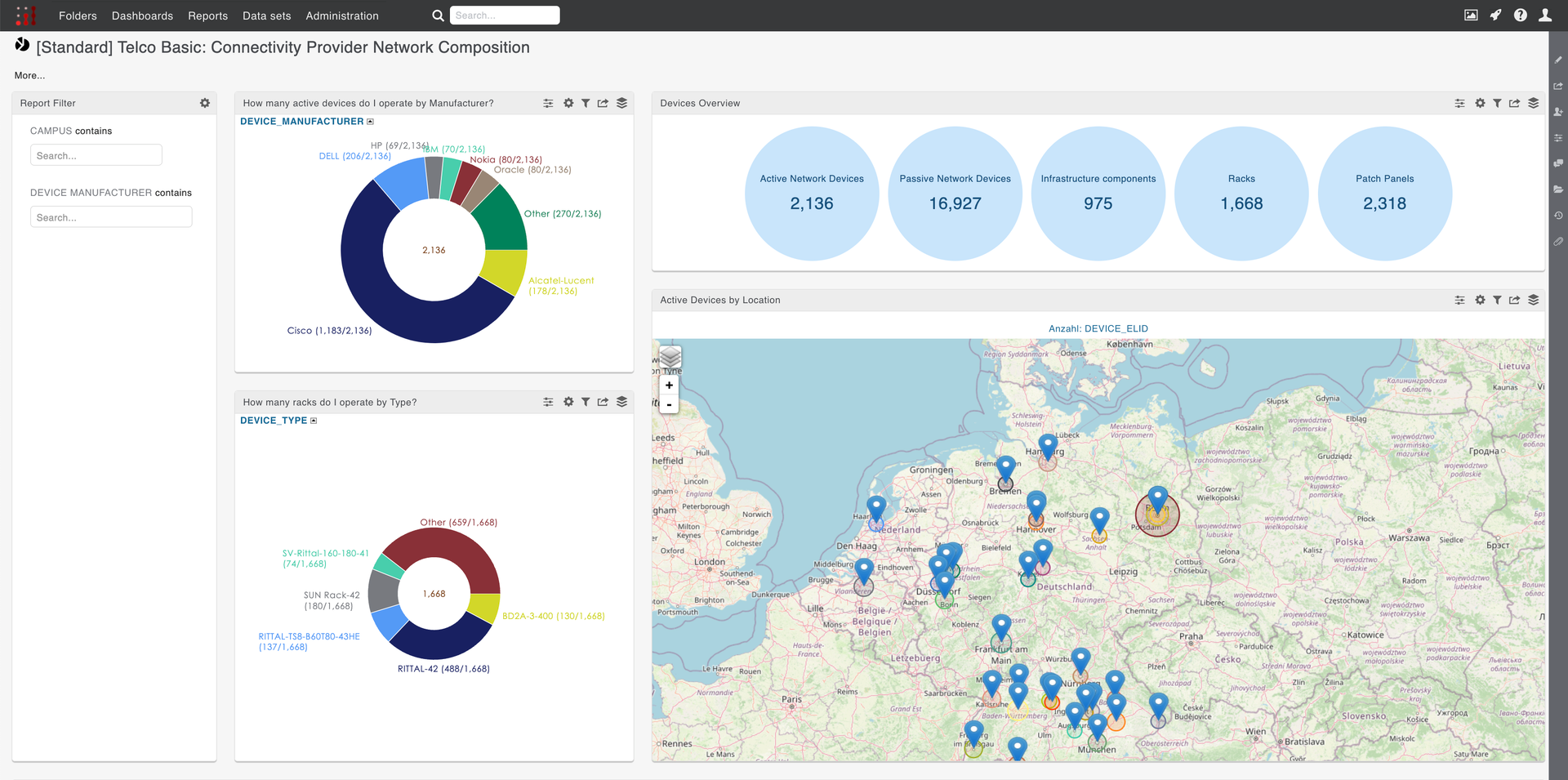Open the Dashboards menu
The image size is (1568, 780).
(142, 16)
